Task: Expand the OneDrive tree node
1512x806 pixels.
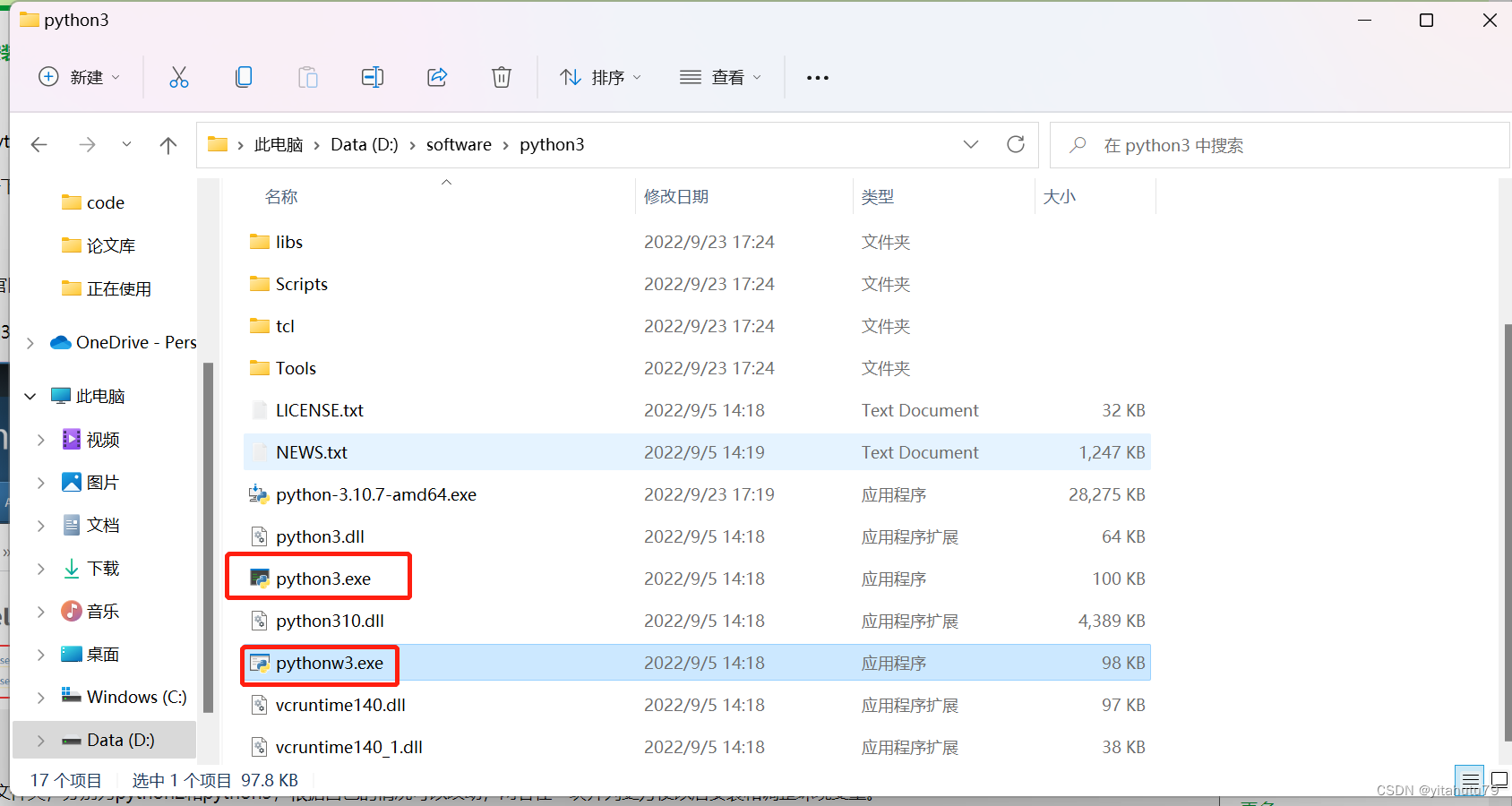Action: [x=30, y=343]
